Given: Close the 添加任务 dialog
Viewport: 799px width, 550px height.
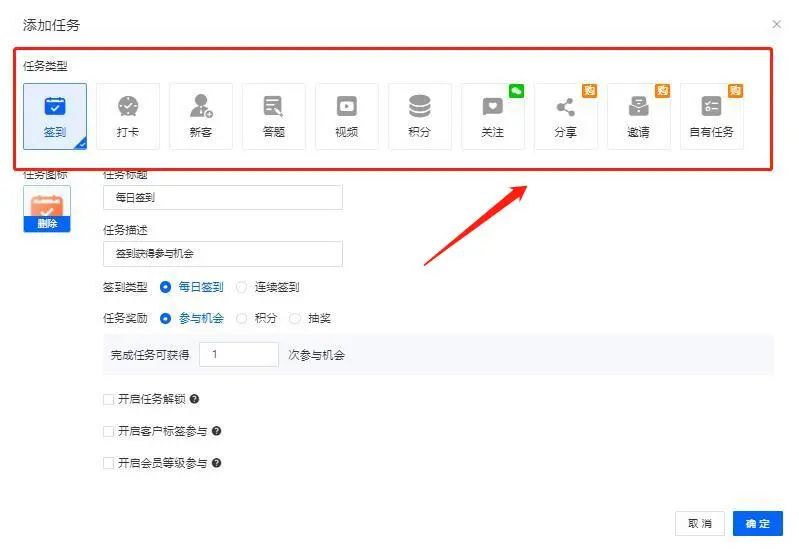Looking at the screenshot, I should click(x=777, y=24).
